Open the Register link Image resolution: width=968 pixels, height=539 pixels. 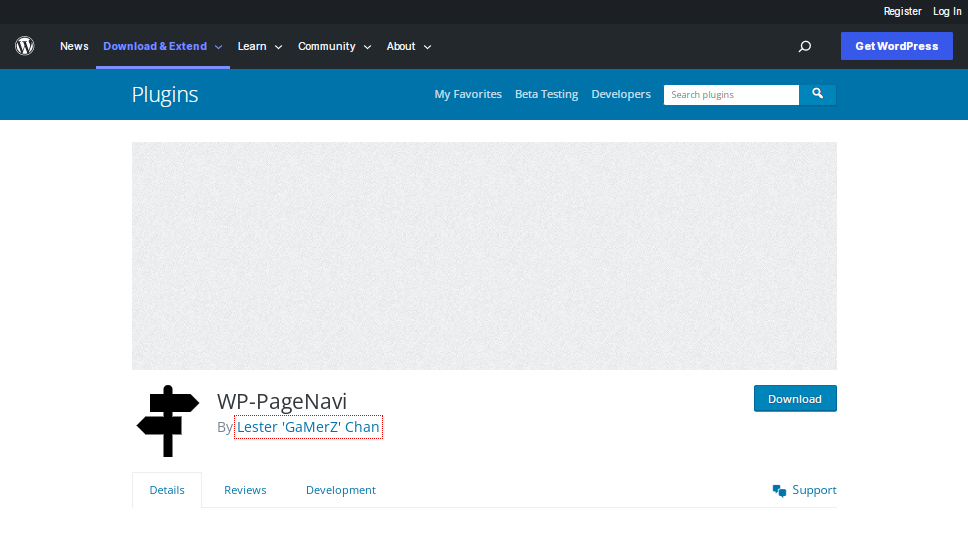pyautogui.click(x=902, y=11)
